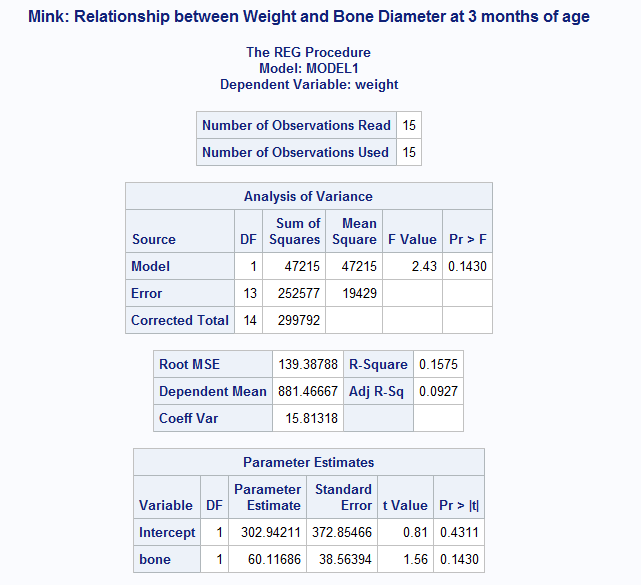Click the 'F Value' column header
641x585 pixels.
coord(412,239)
